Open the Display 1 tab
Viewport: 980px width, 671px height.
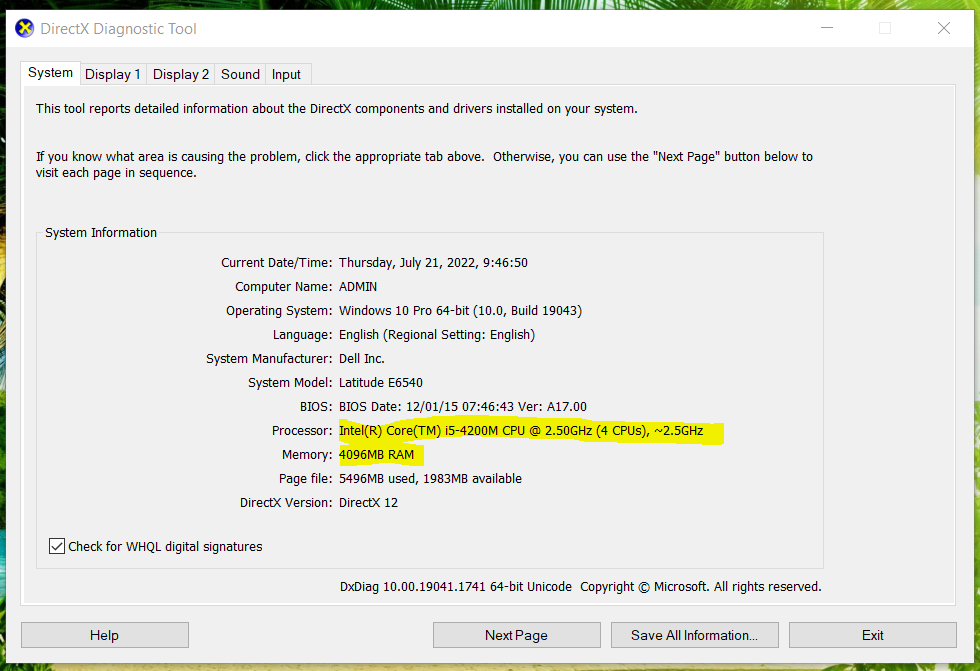tap(112, 74)
